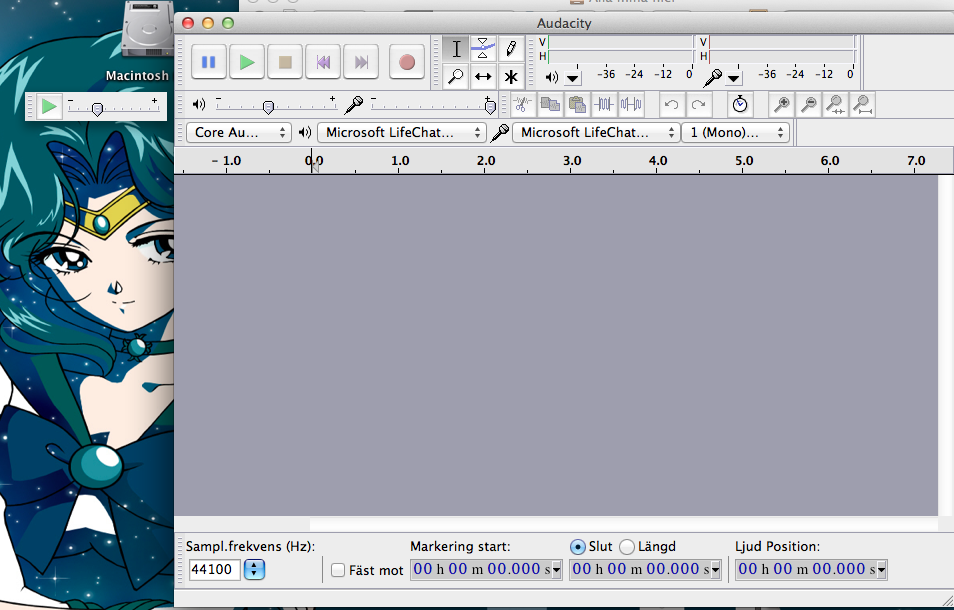Skip to the start of the project

click(323, 61)
